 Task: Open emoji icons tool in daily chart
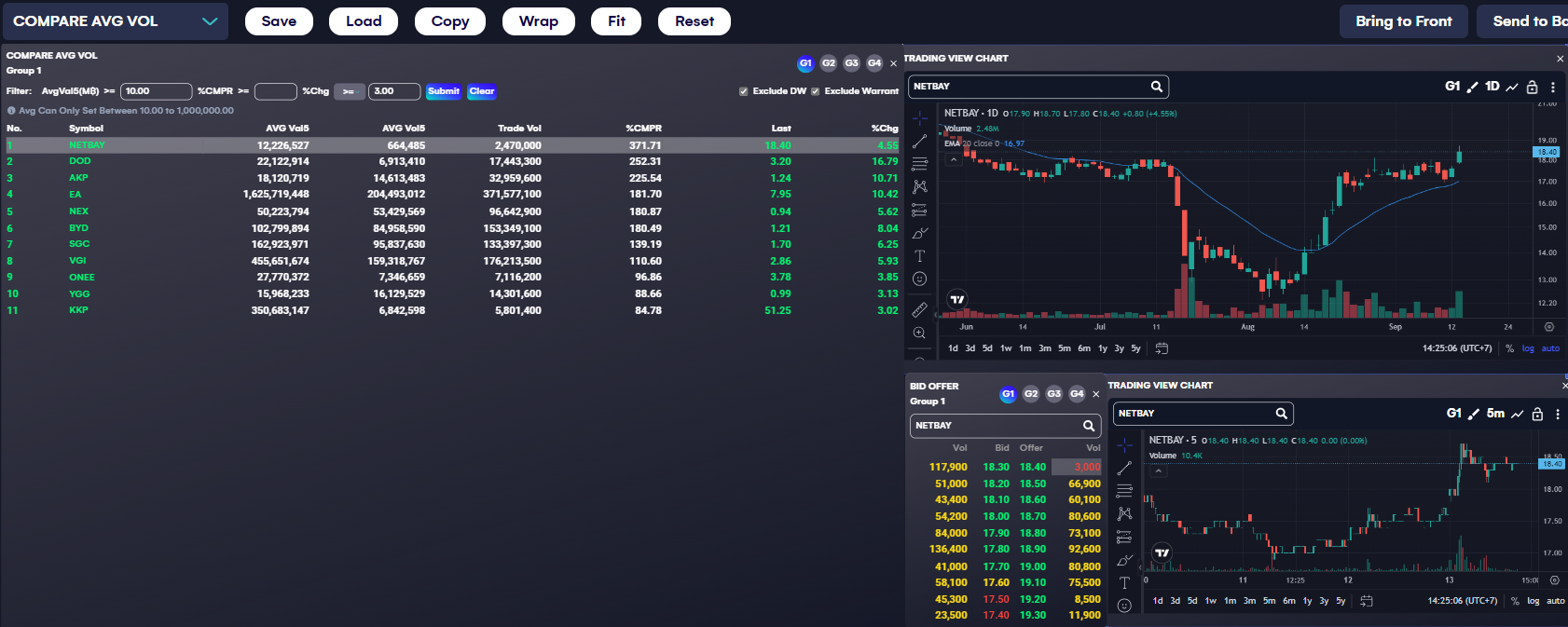(919, 279)
